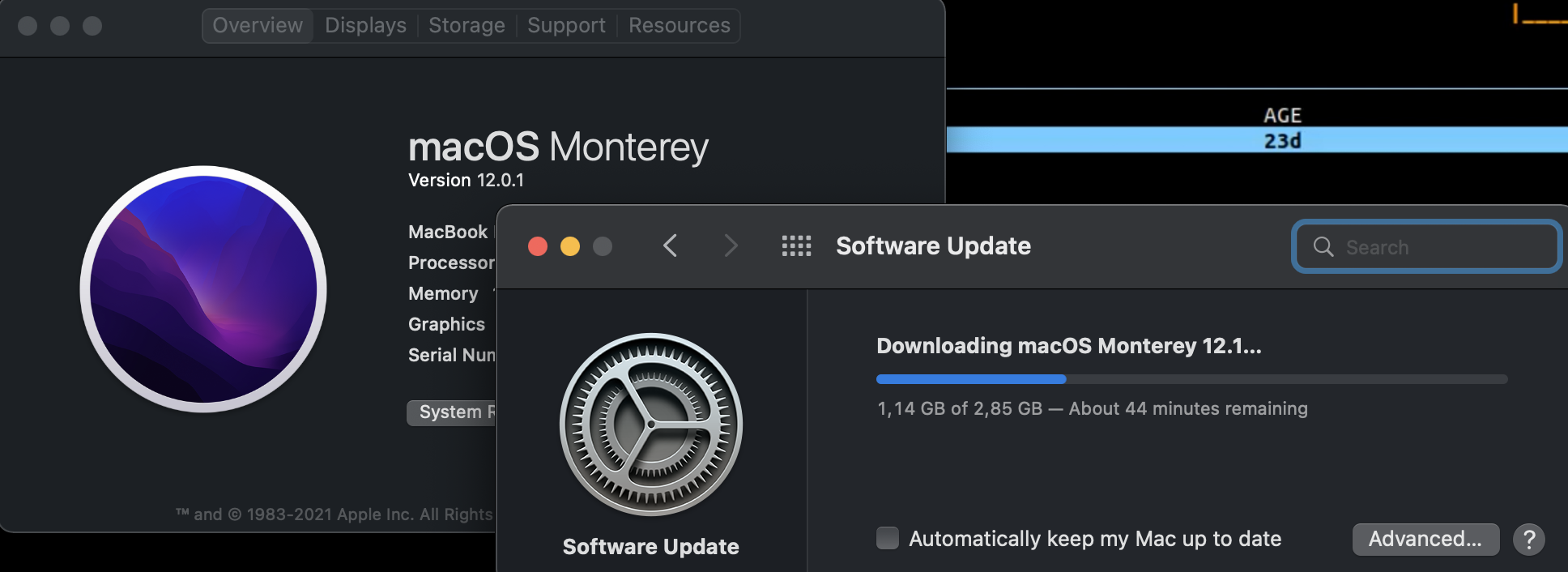
Task: Click the back chevron in Software Update
Action: click(670, 245)
